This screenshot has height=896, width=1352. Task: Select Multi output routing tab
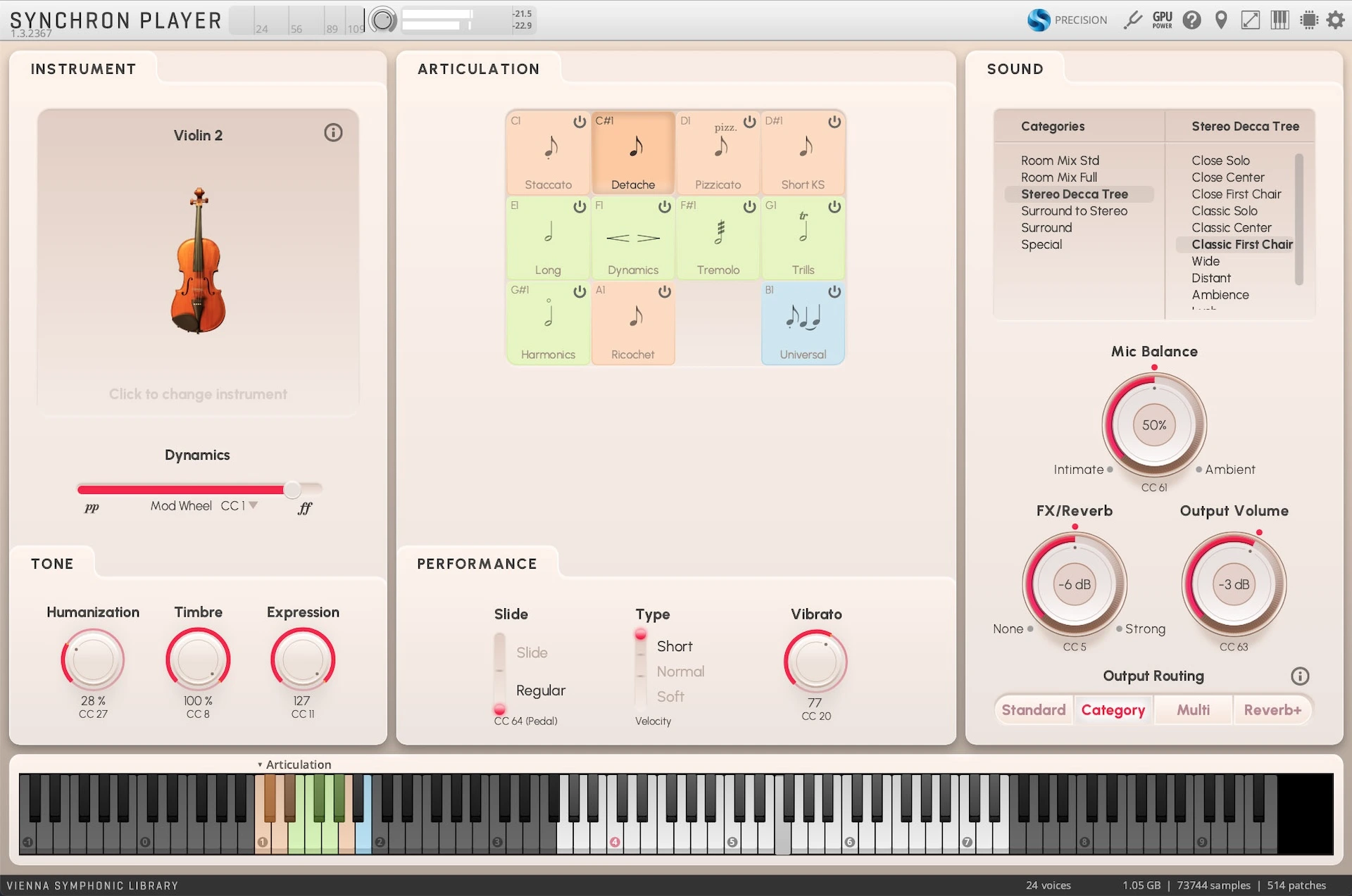click(1193, 709)
